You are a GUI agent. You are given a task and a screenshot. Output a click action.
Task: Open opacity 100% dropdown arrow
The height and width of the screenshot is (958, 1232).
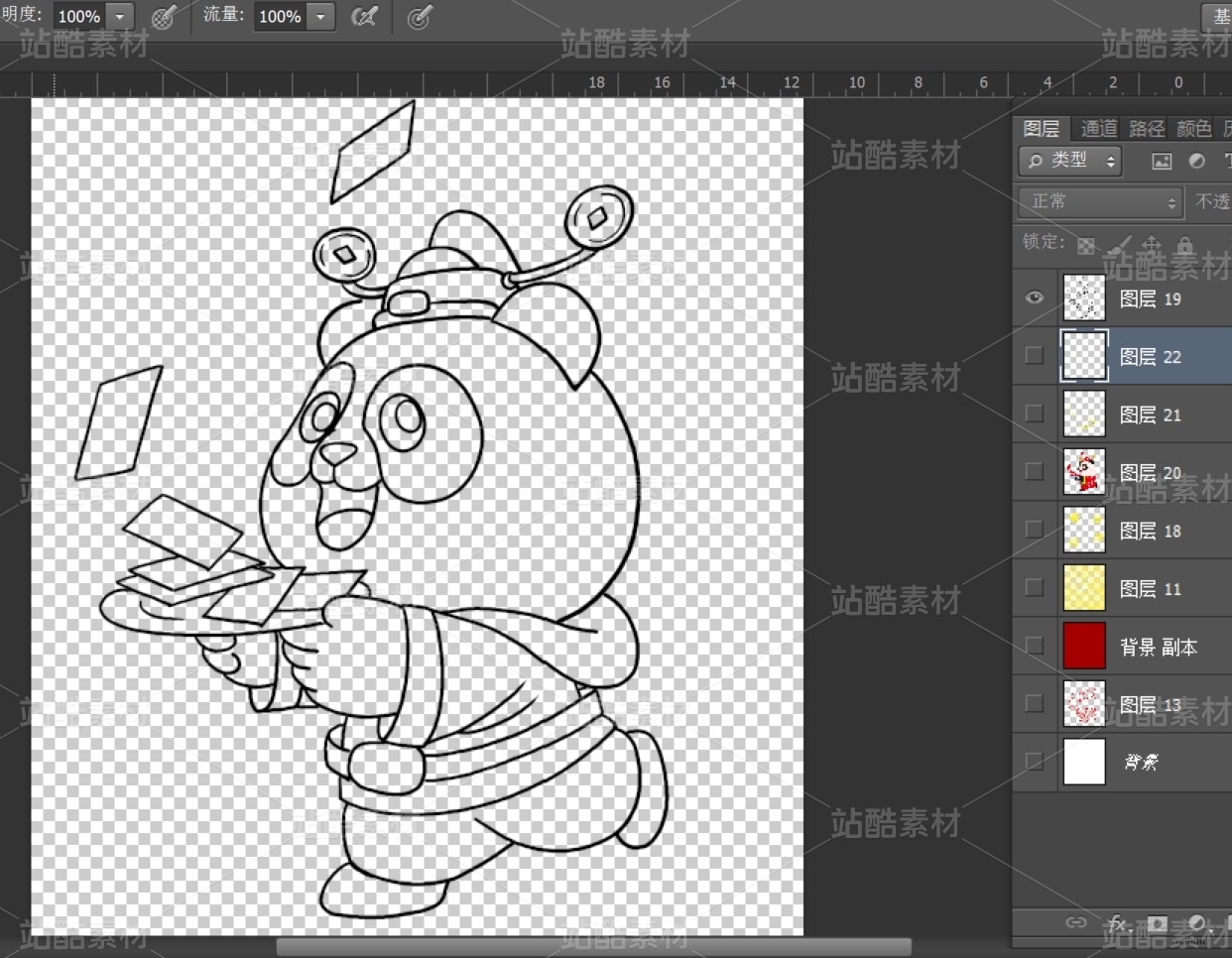pyautogui.click(x=120, y=17)
